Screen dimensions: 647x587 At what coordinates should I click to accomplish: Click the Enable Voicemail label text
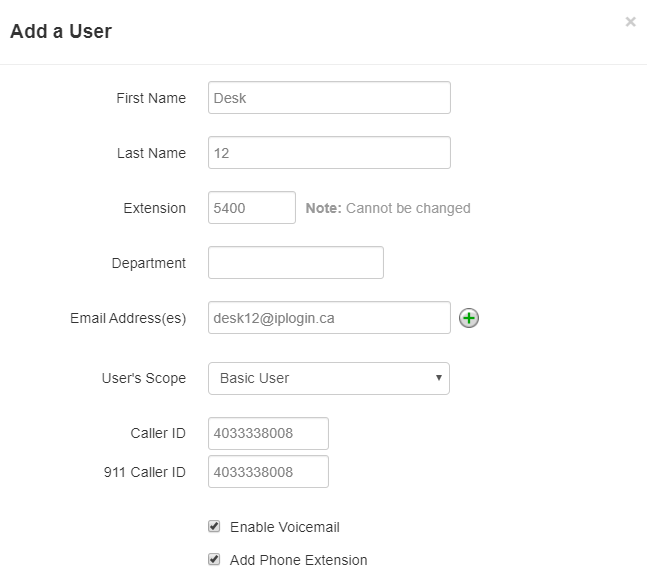pos(285,527)
